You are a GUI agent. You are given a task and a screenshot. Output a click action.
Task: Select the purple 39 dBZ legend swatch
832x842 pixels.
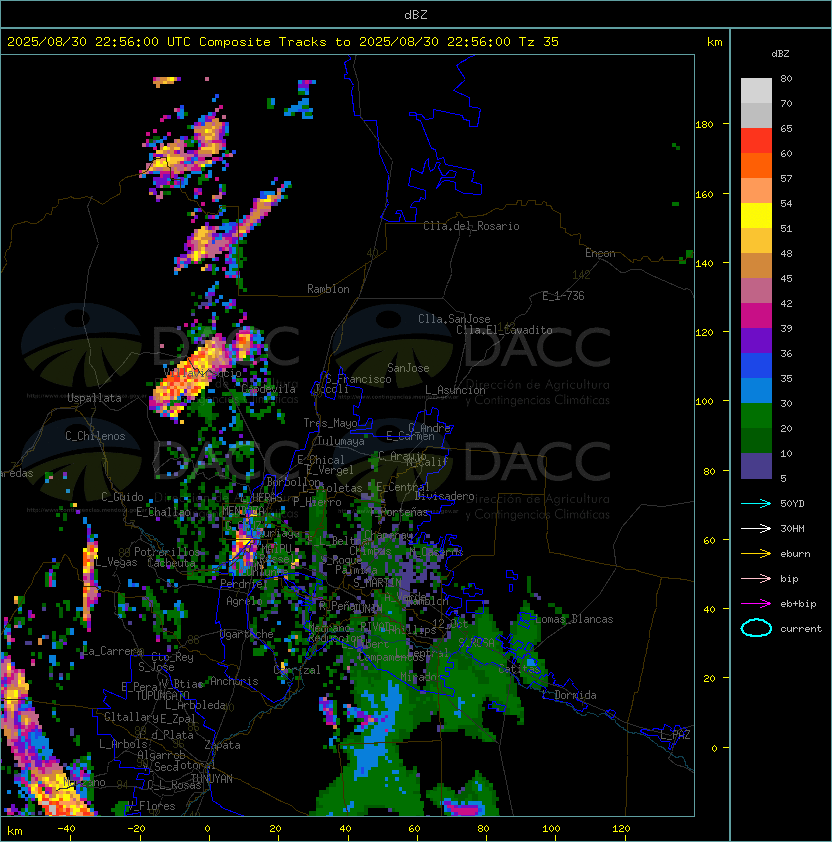coord(756,340)
